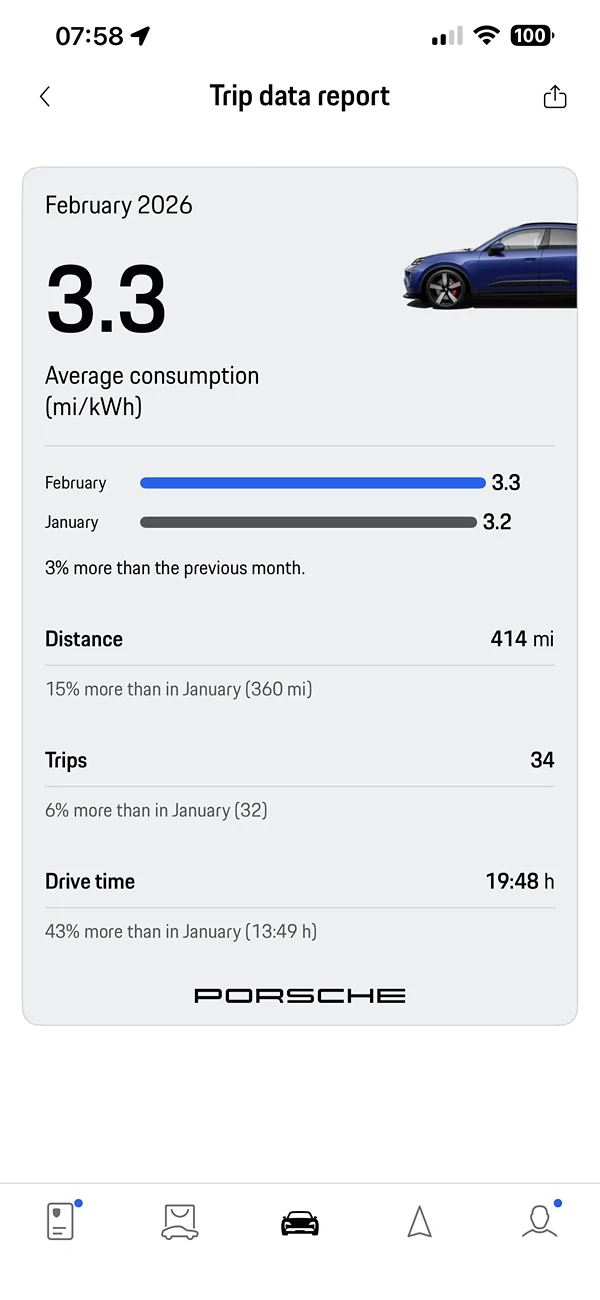Open the garage tab in the bottom bar
Image resolution: width=600 pixels, height=1300 pixels.
179,1221
